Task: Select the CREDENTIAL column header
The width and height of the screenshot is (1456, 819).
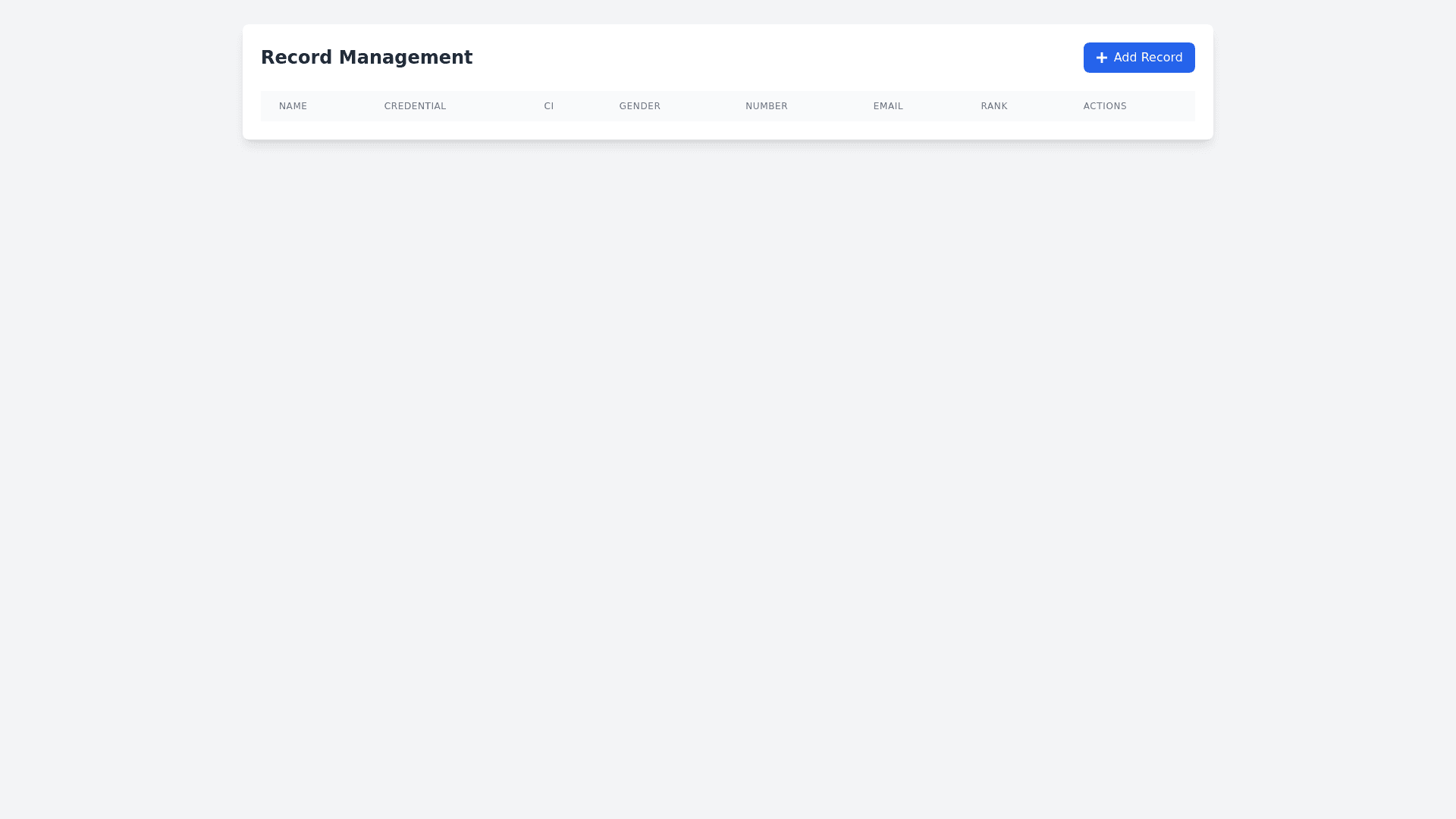Action: pyautogui.click(x=415, y=106)
